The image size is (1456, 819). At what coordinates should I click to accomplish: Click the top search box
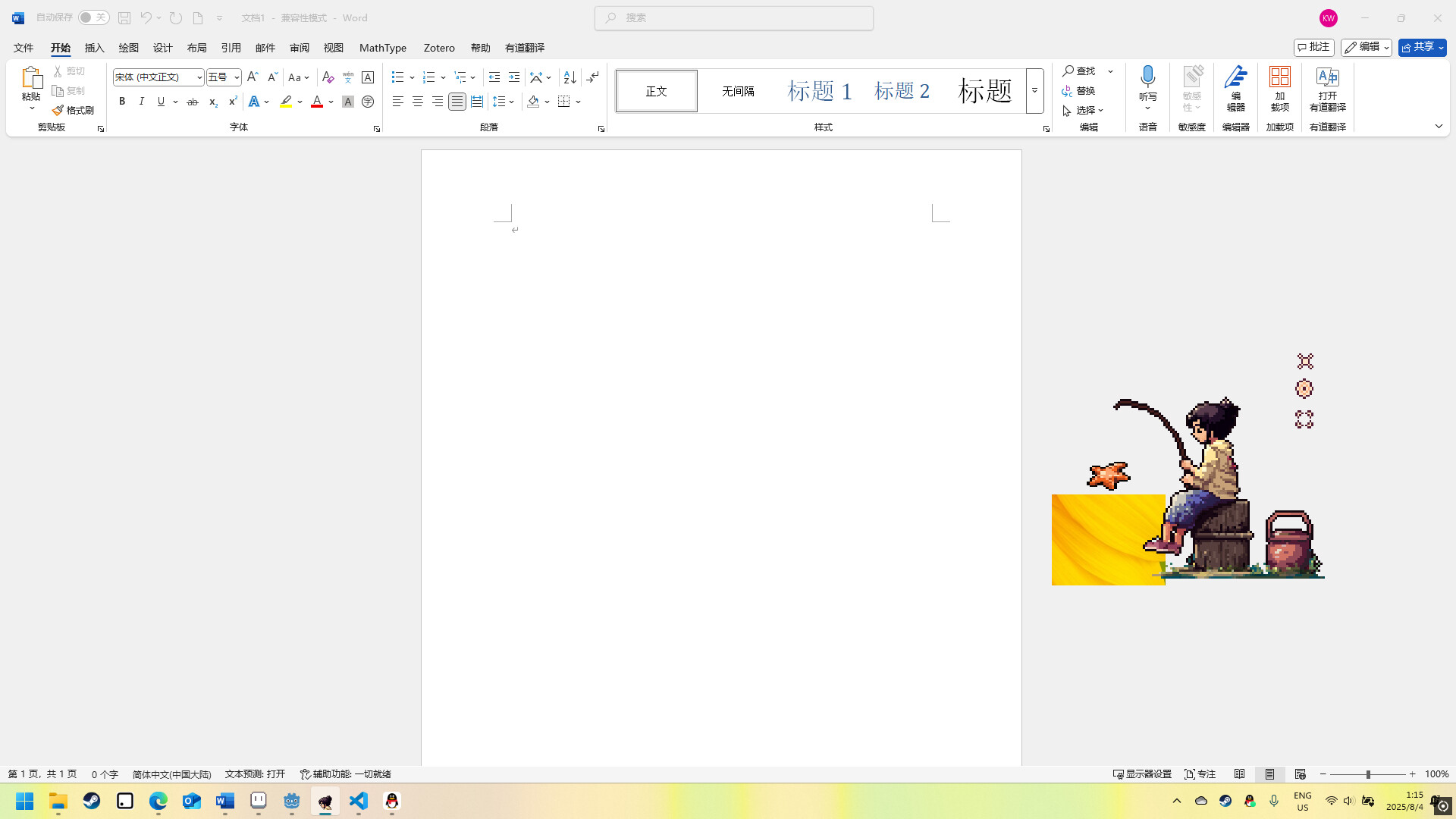(x=733, y=17)
